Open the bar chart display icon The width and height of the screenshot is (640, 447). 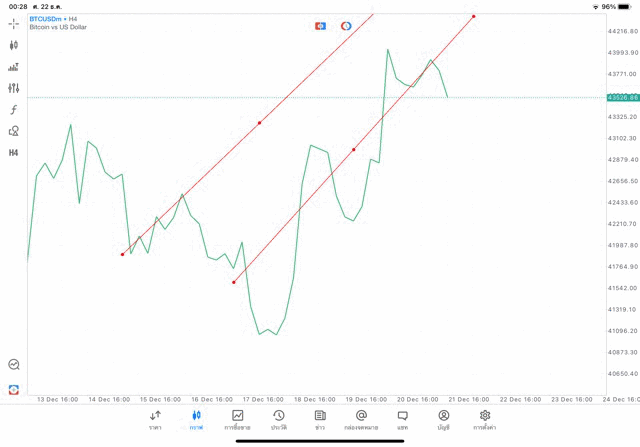[14, 67]
